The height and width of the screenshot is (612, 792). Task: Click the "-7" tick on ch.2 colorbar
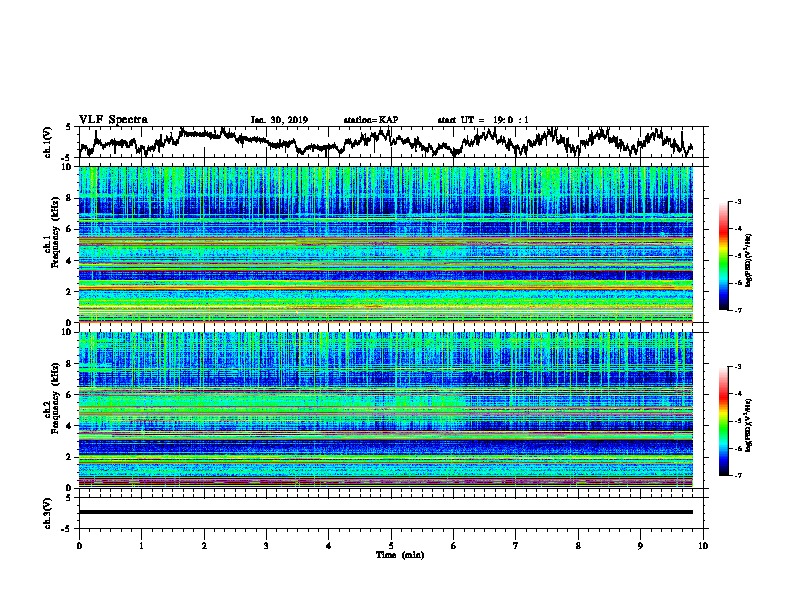pos(737,475)
